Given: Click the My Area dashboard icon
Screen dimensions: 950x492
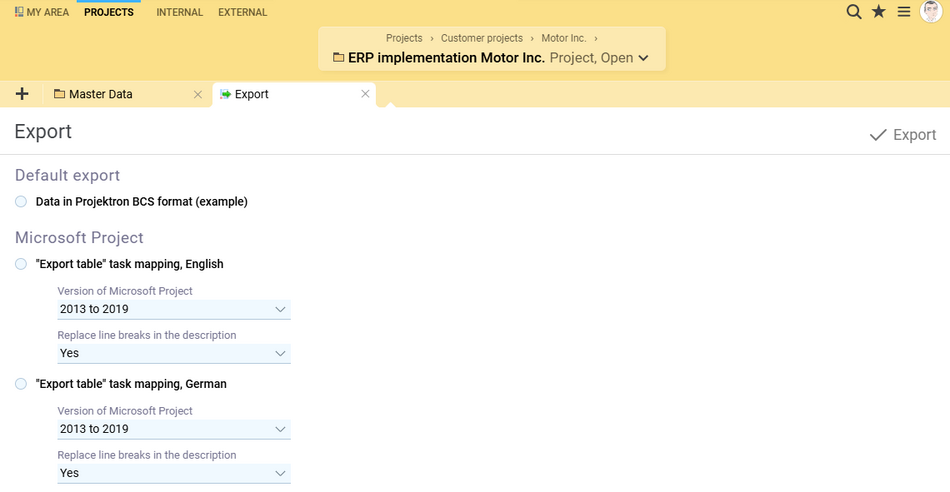Looking at the screenshot, I should coord(19,12).
